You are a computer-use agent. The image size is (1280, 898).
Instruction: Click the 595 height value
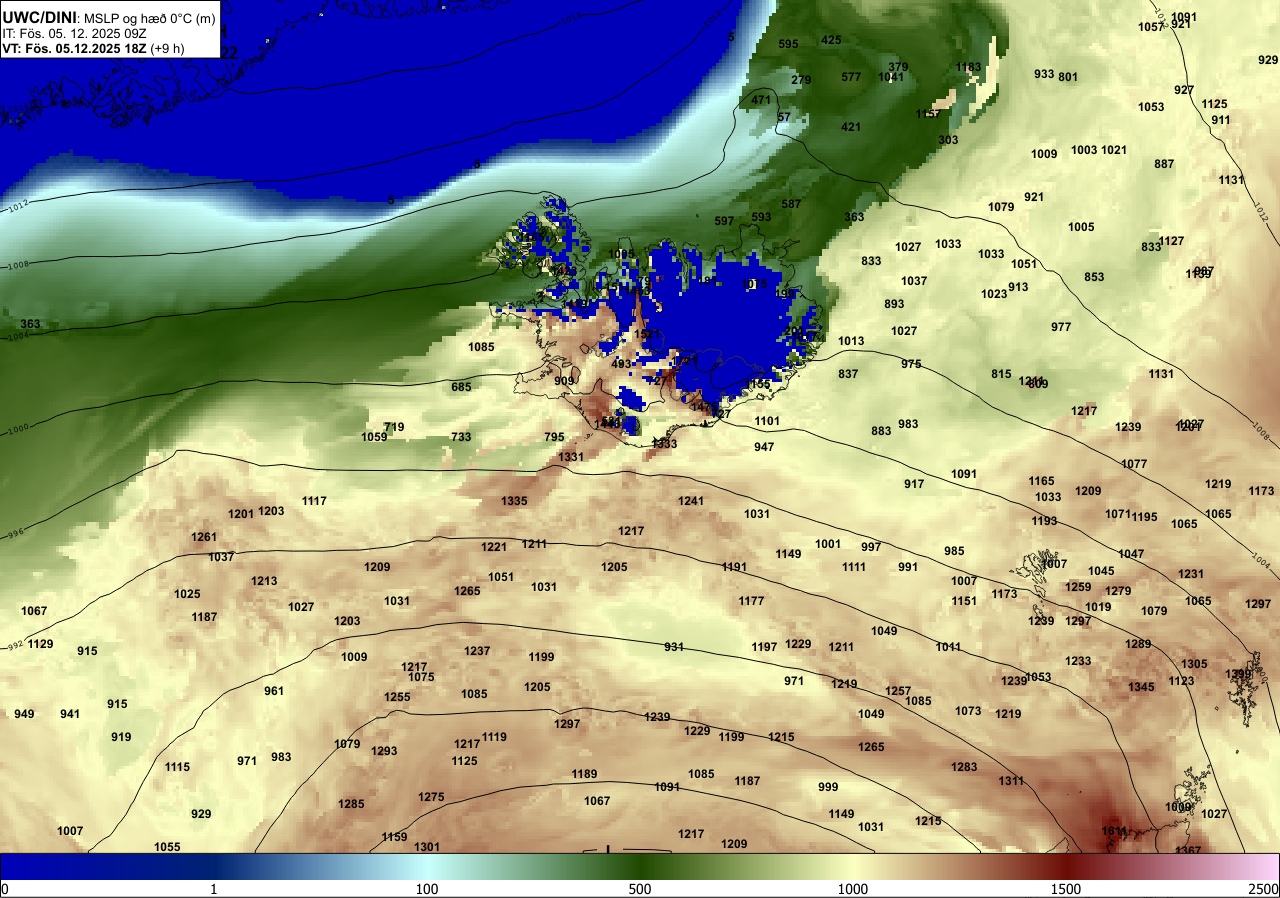click(x=788, y=44)
